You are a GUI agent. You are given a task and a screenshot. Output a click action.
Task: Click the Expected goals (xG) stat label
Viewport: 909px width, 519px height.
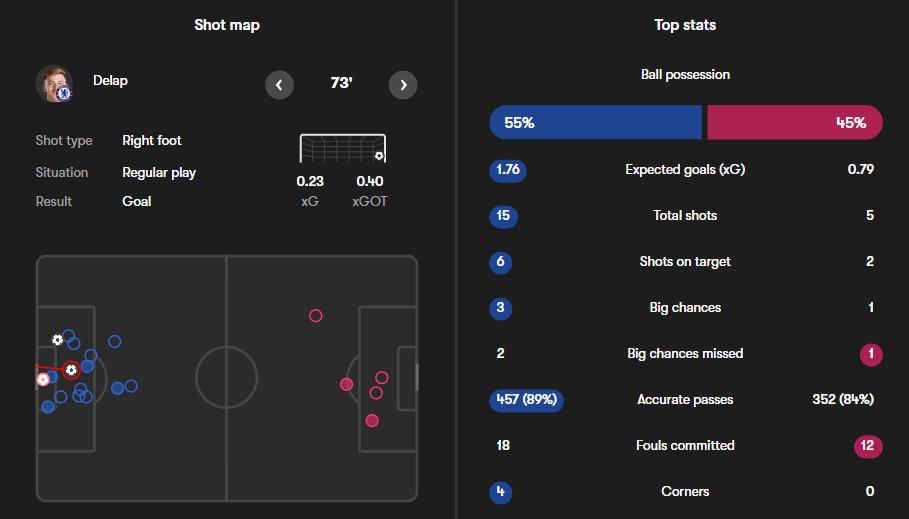685,169
